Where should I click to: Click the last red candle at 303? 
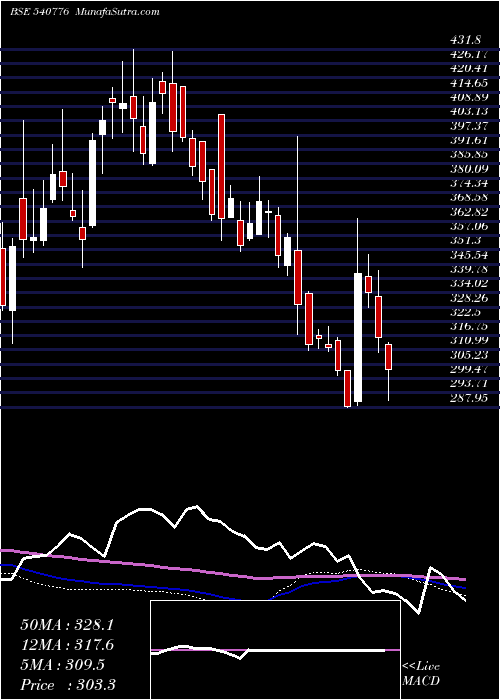(388, 357)
